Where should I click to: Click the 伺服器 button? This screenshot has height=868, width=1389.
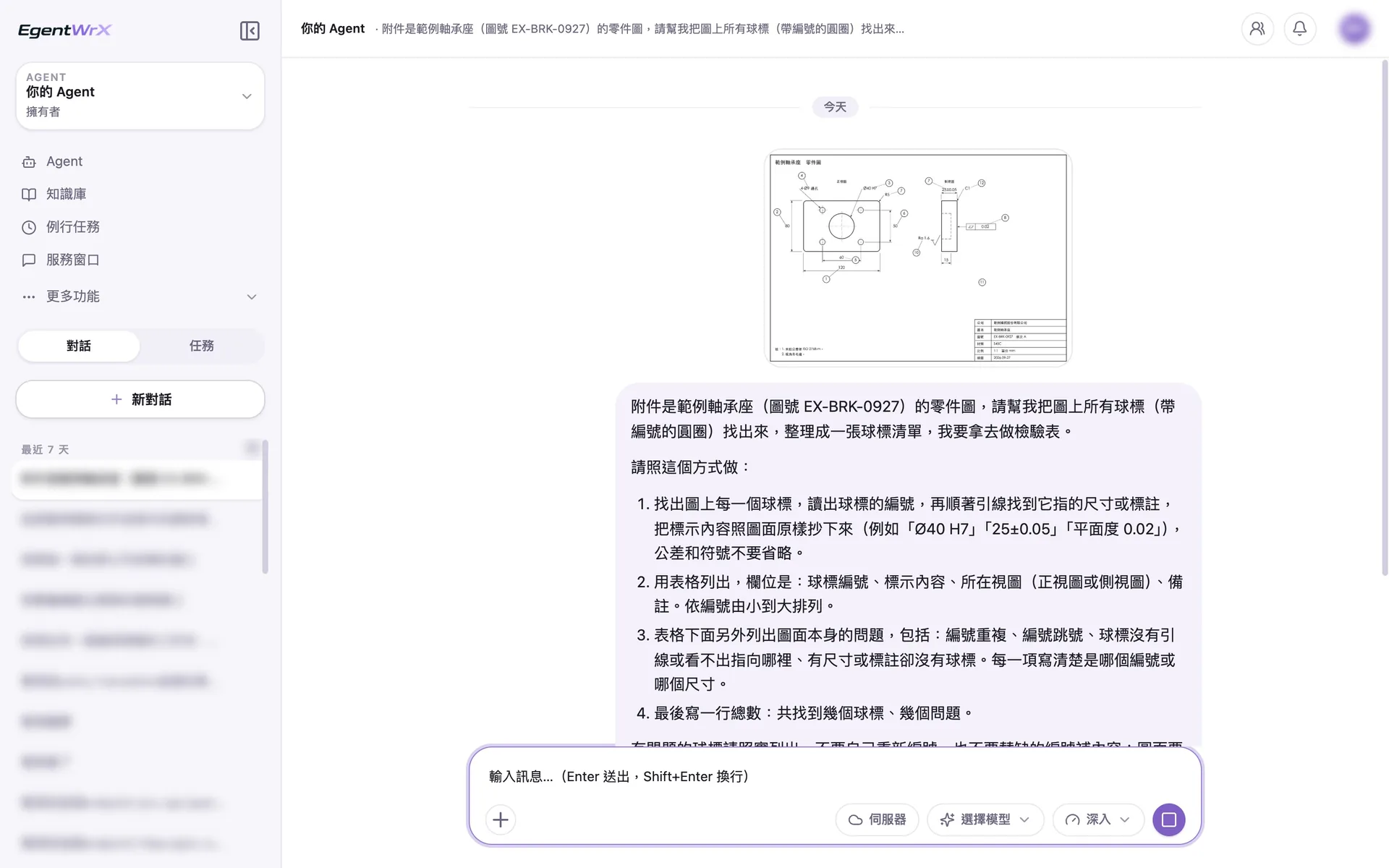[877, 820]
